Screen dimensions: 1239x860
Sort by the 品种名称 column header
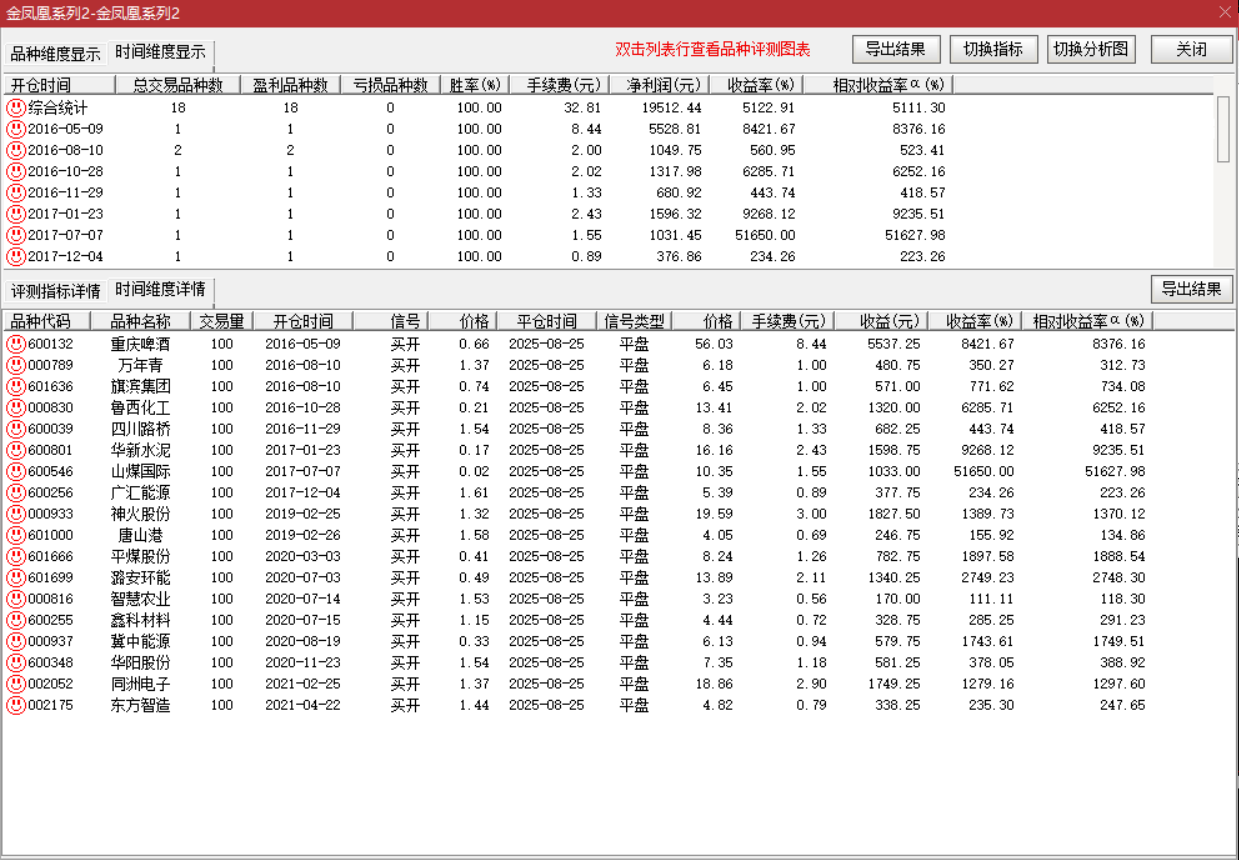[141, 321]
